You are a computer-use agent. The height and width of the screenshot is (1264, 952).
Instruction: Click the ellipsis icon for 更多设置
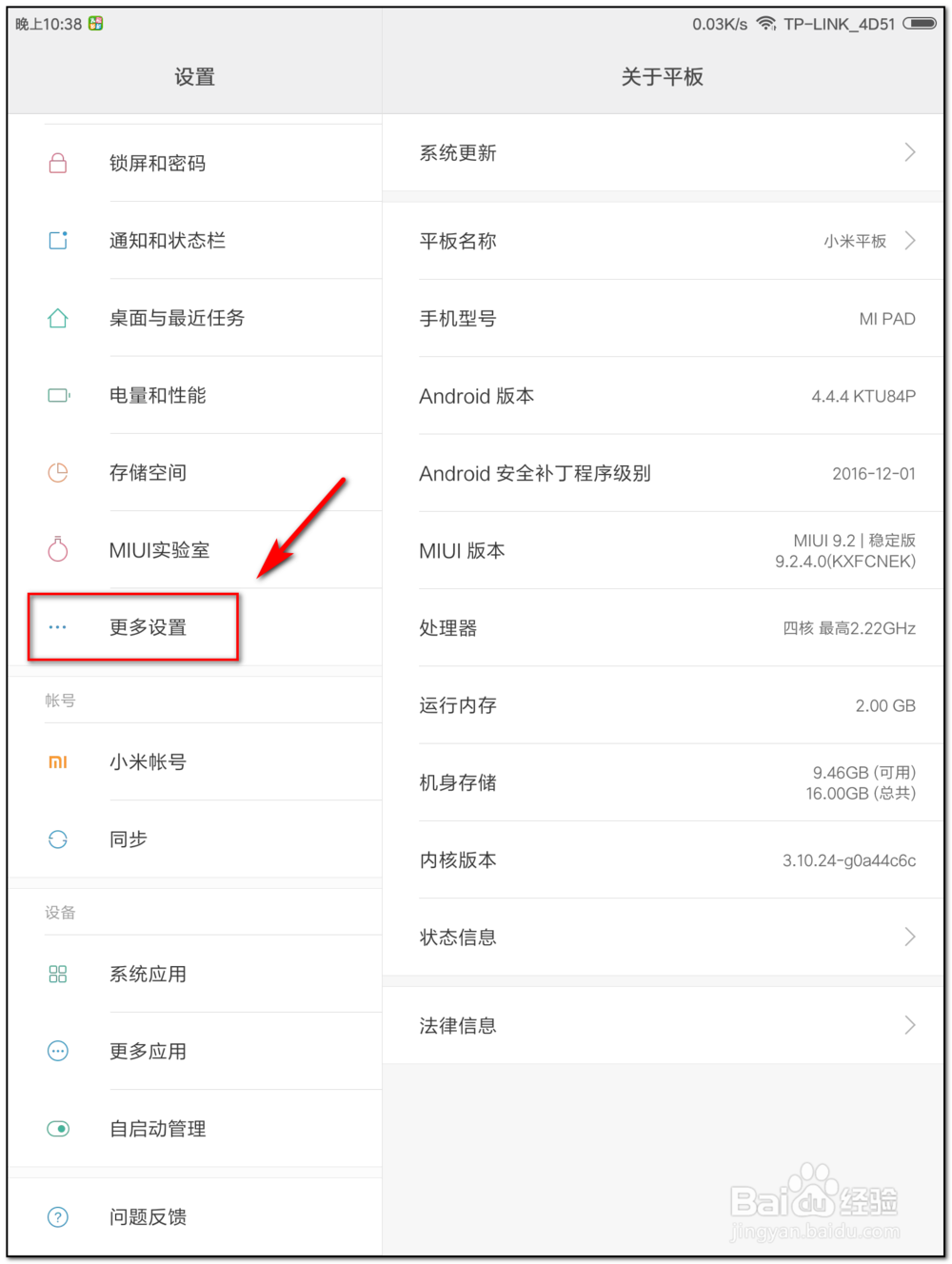pos(58,627)
